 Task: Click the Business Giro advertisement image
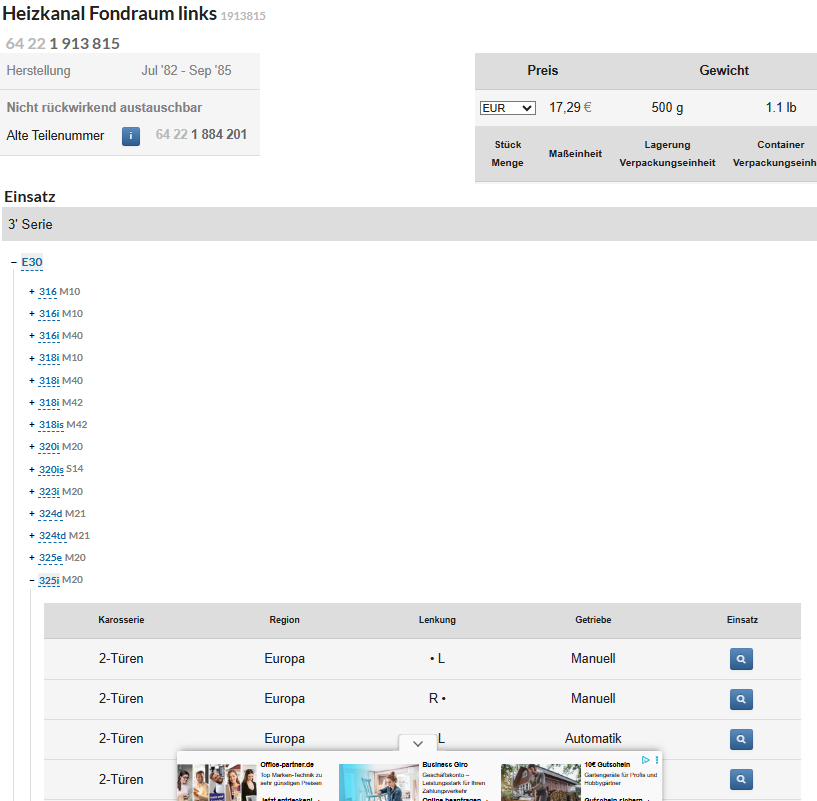pos(378,782)
